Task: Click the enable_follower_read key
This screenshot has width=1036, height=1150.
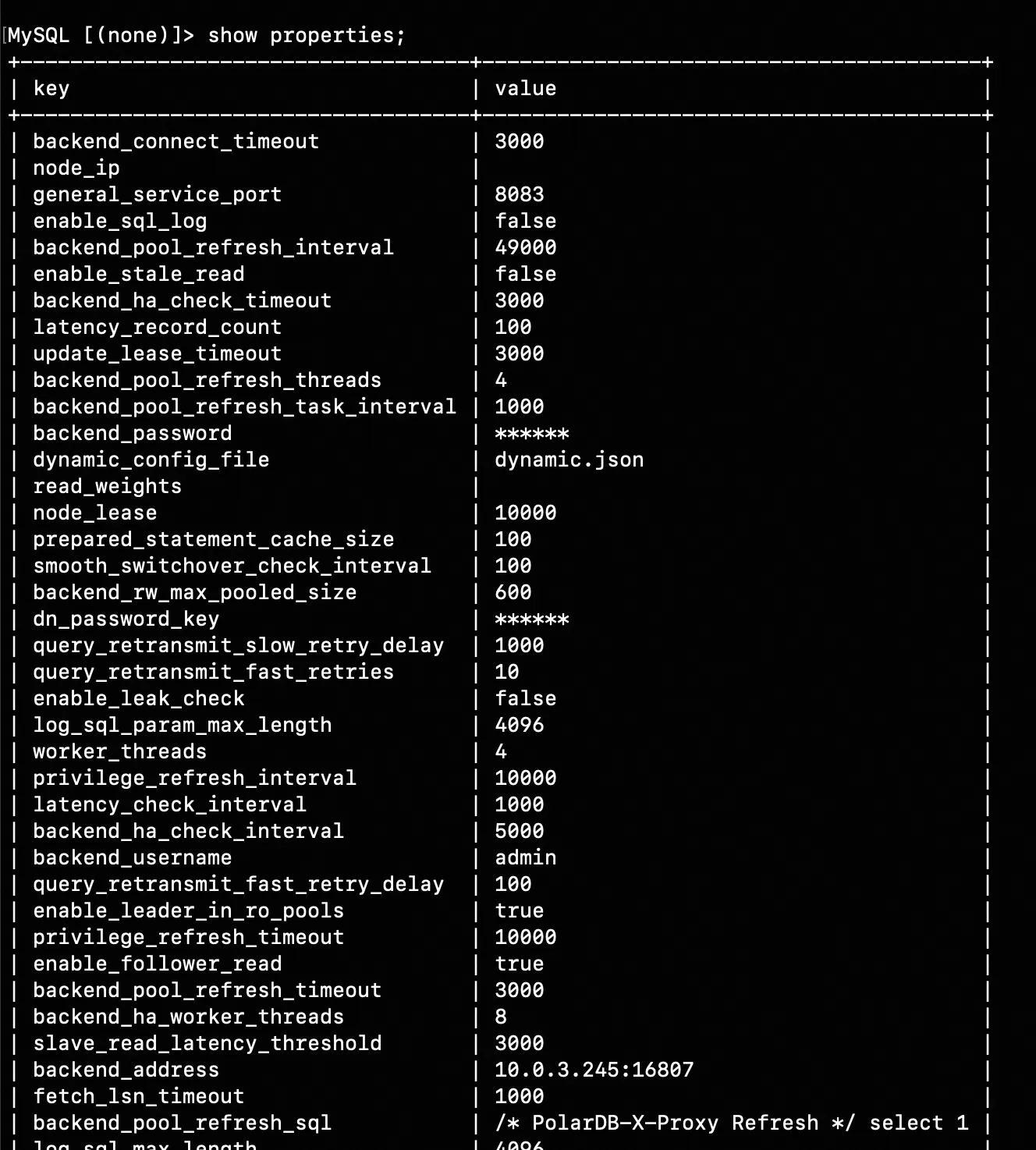Action: click(157, 964)
